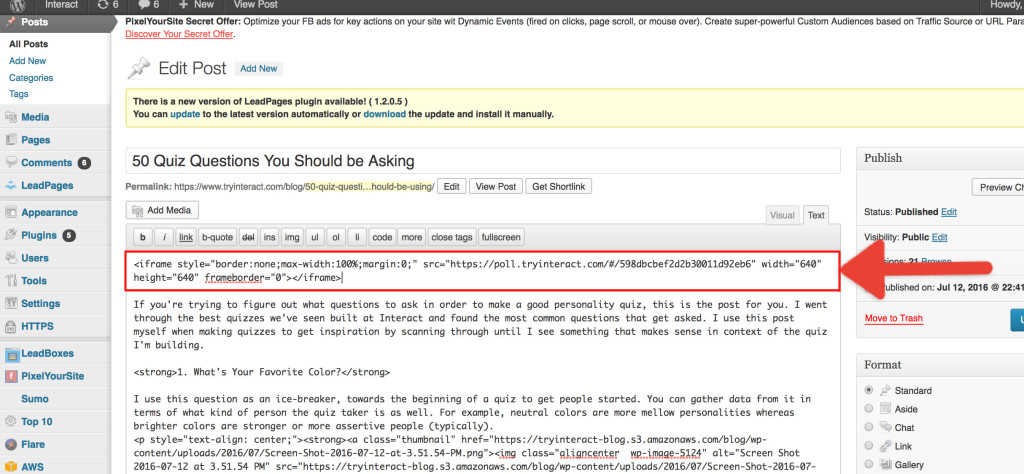Viewport: 1024px width, 474px height.
Task: Click the WordPress logo in admin bar
Action: [x=18, y=5]
